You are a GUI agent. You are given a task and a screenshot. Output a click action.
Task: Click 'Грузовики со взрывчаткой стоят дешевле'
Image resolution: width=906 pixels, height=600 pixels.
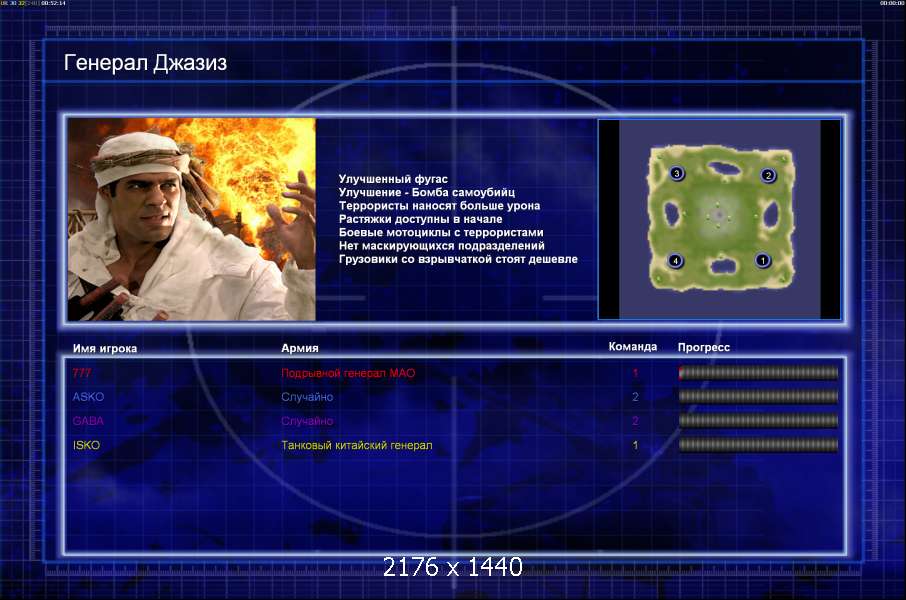click(458, 259)
